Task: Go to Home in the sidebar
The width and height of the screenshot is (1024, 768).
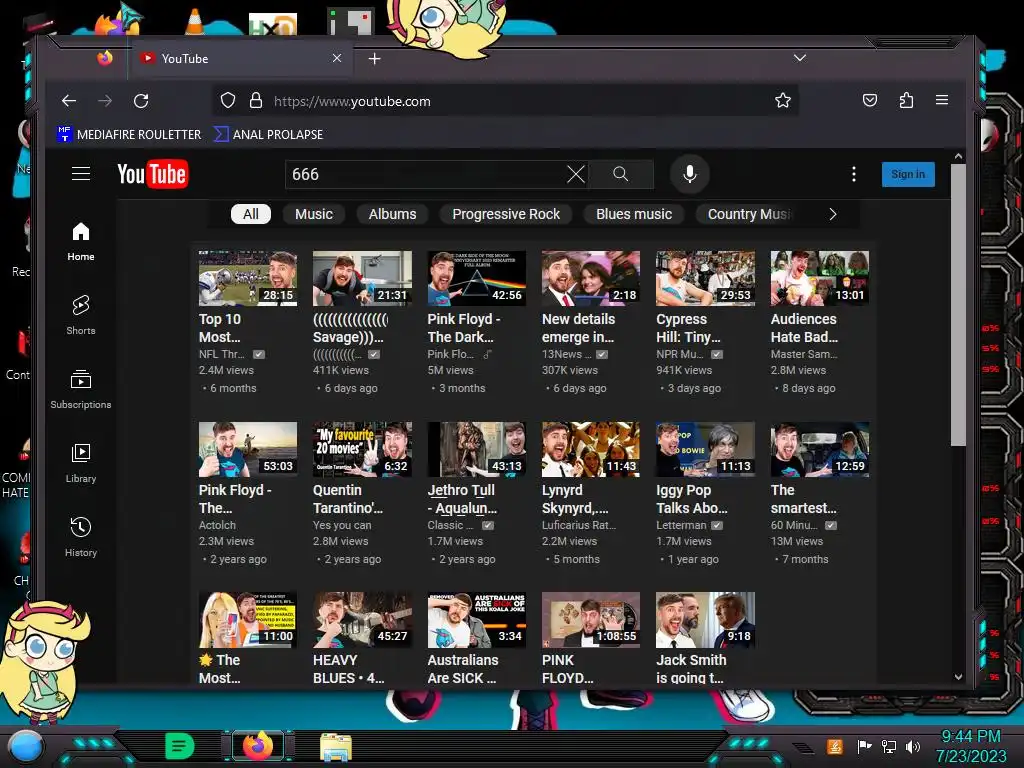Action: 81,242
